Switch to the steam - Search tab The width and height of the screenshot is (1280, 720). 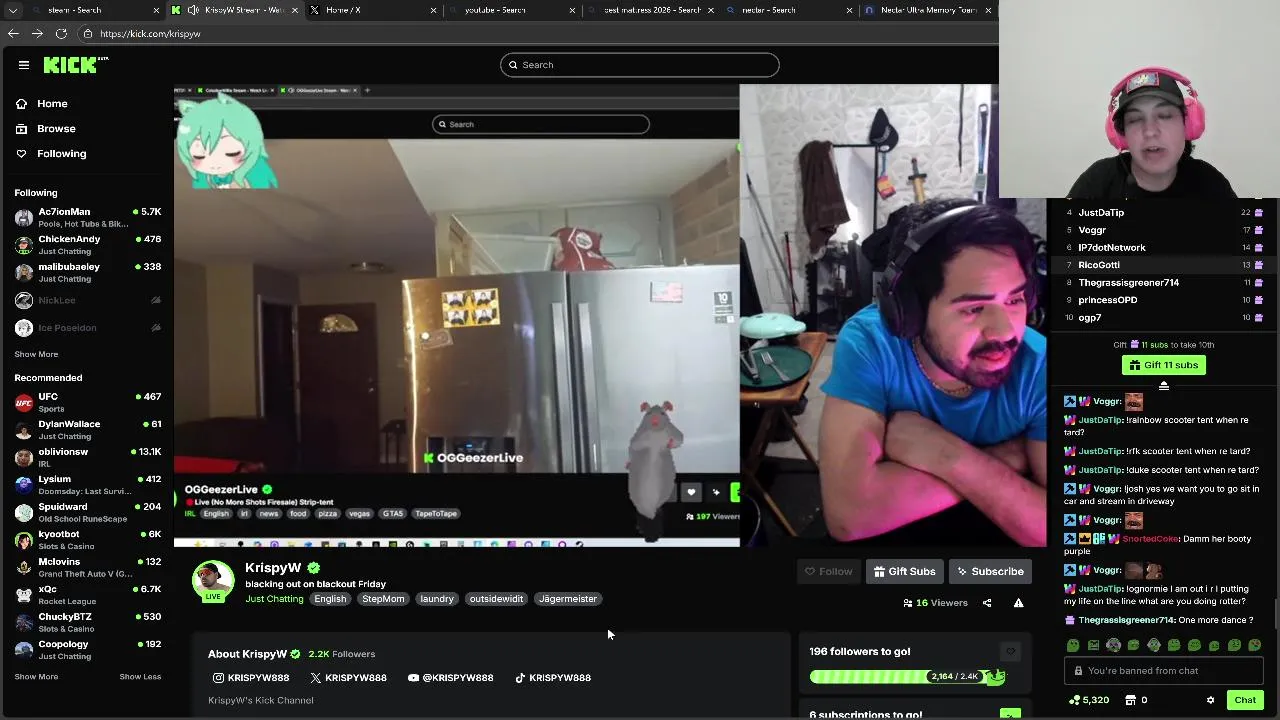[x=75, y=10]
